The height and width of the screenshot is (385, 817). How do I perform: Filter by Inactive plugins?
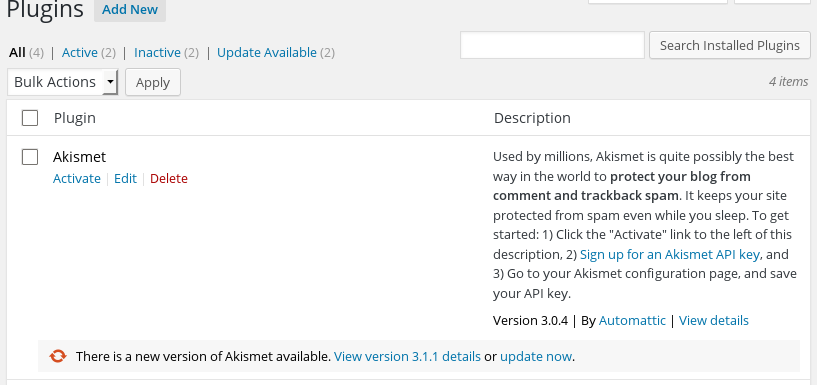157,53
